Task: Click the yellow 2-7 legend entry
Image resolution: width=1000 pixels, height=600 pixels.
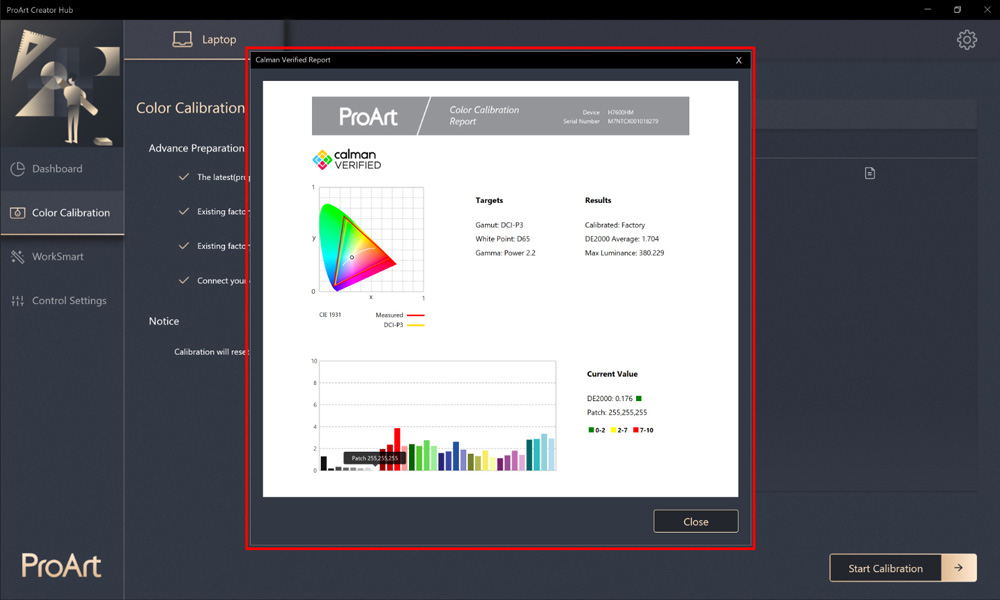Action: click(x=619, y=430)
